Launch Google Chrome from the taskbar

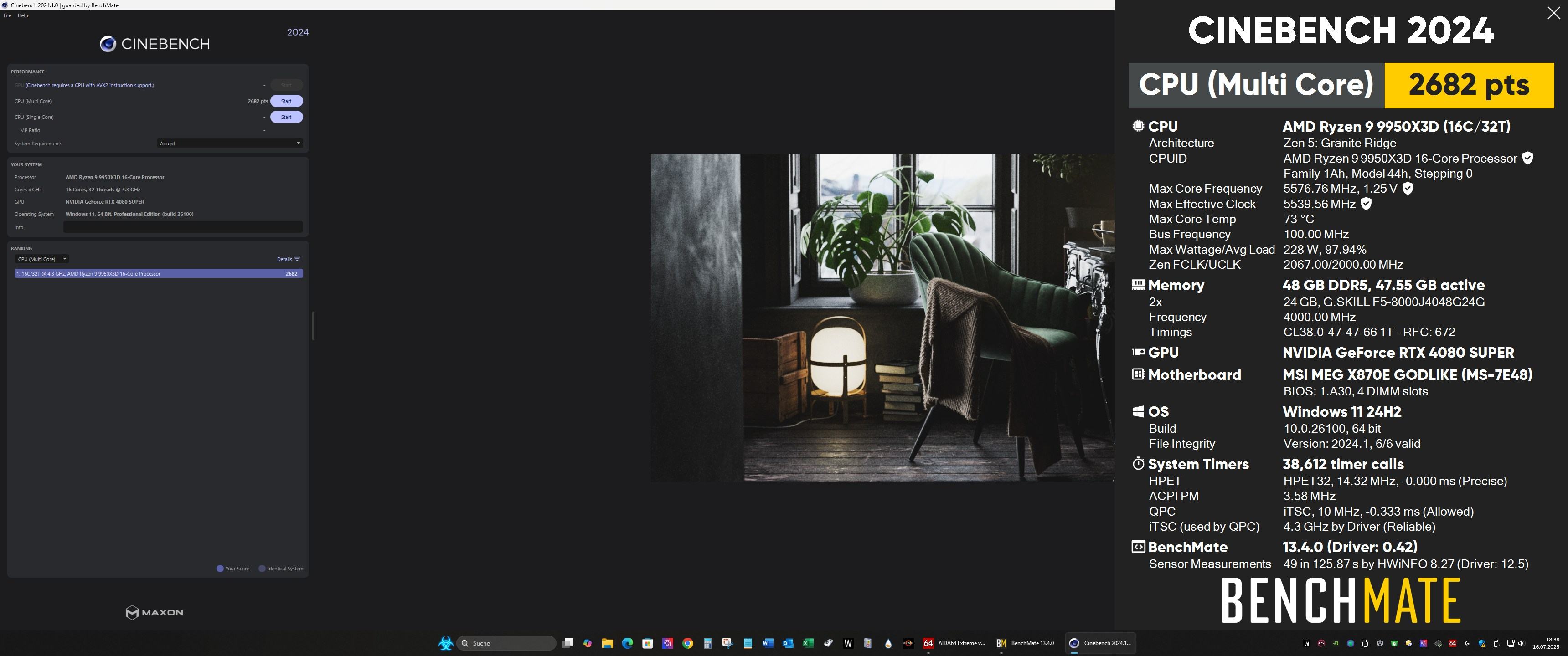pos(688,643)
